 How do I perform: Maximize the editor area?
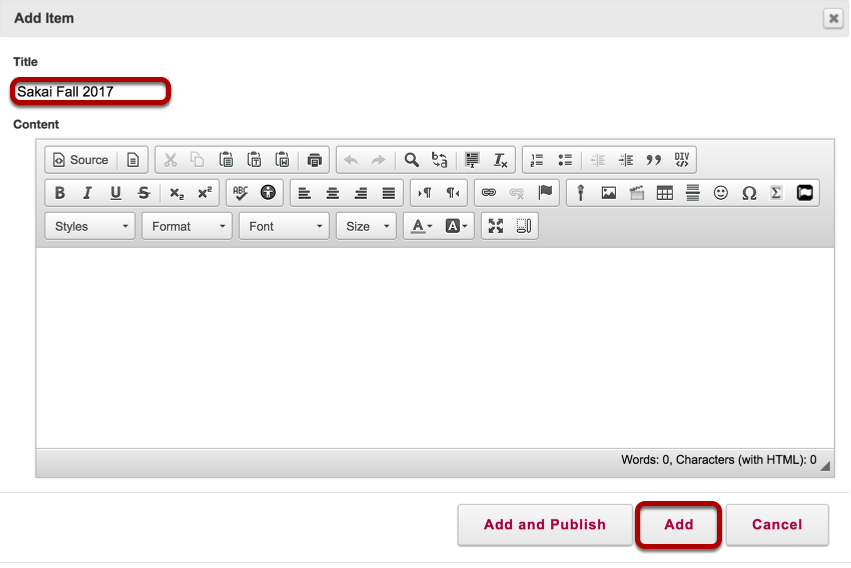[496, 226]
